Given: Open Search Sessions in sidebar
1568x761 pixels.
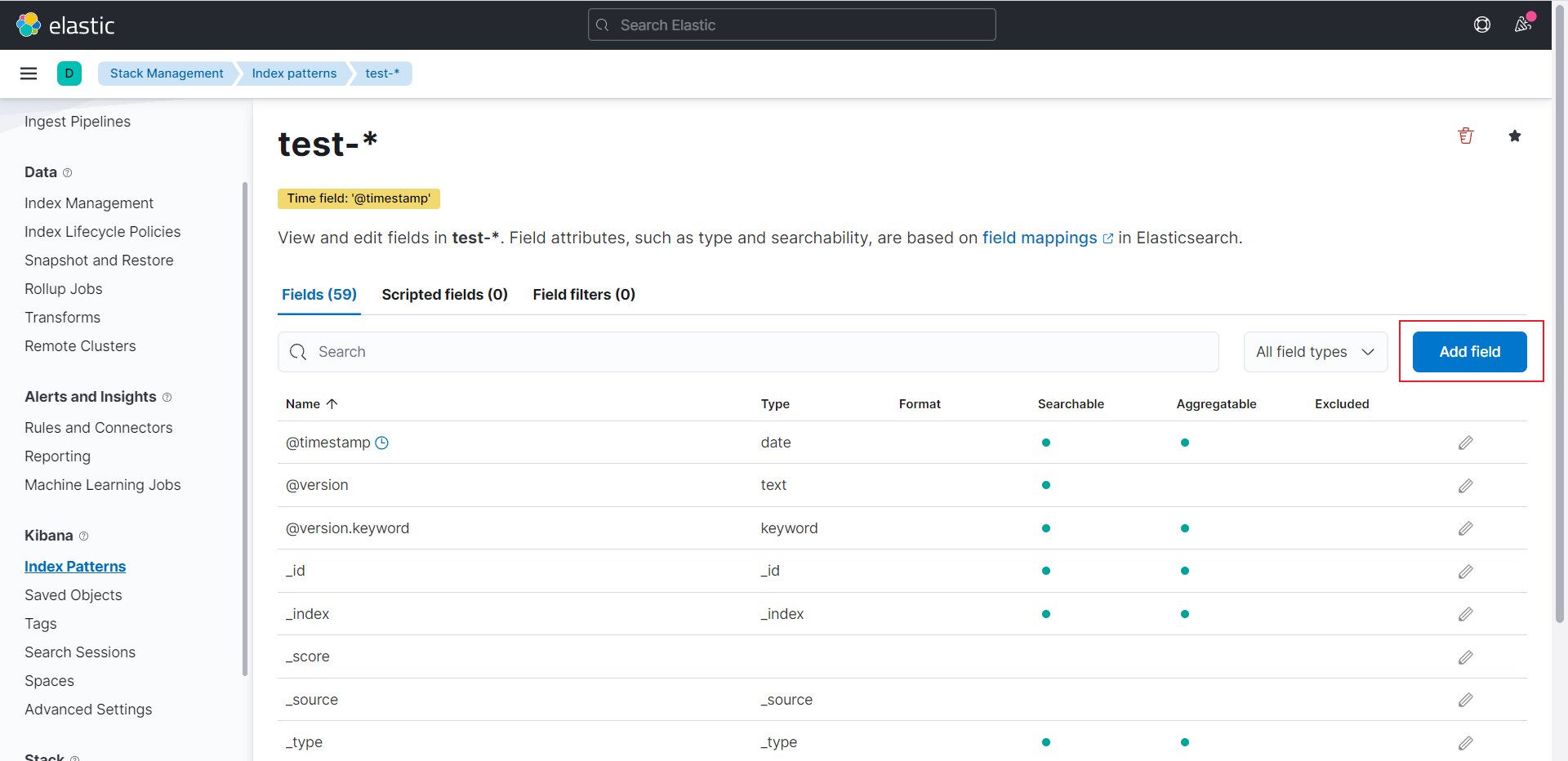Looking at the screenshot, I should click(x=80, y=652).
